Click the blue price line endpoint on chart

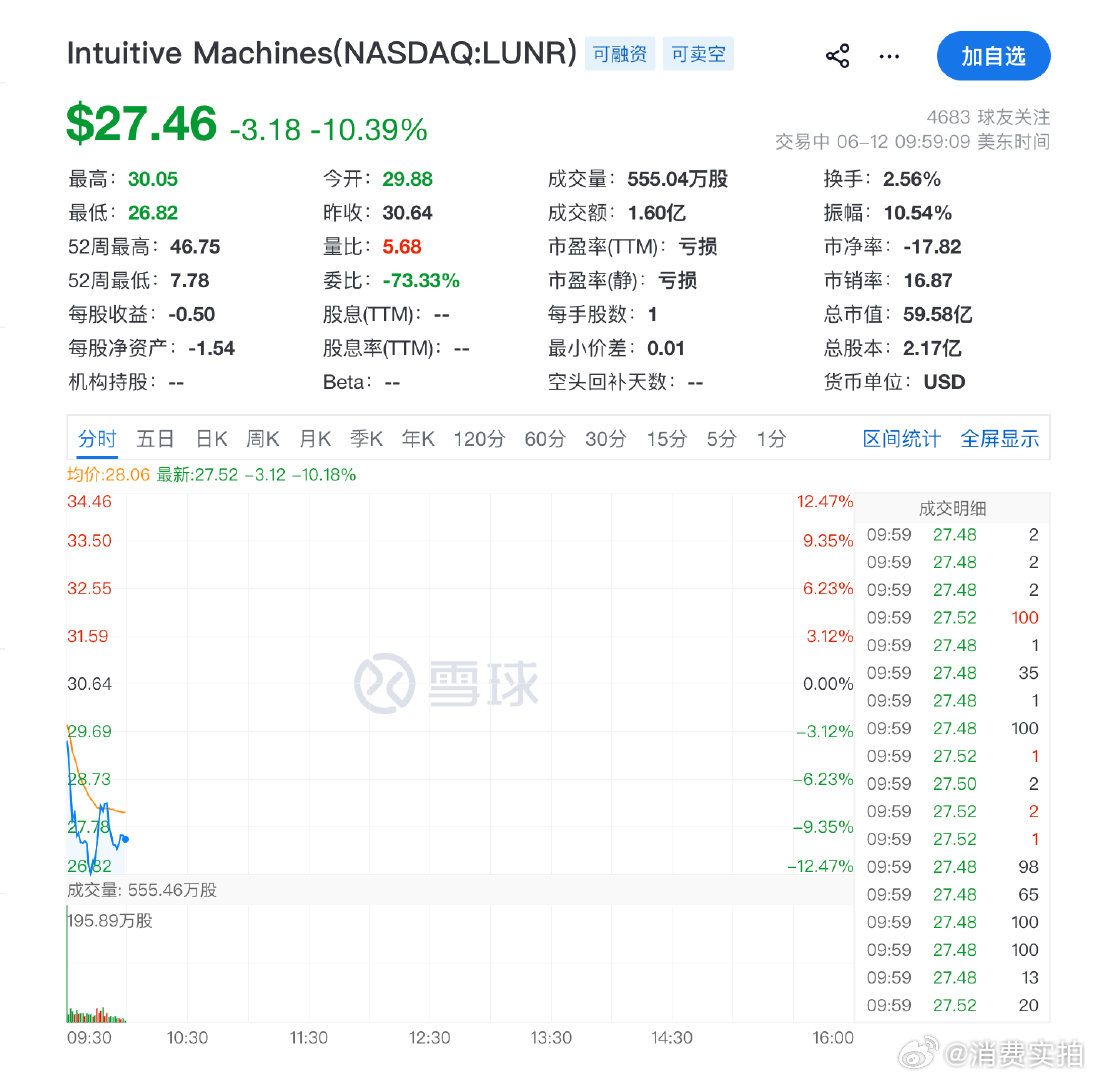point(126,839)
